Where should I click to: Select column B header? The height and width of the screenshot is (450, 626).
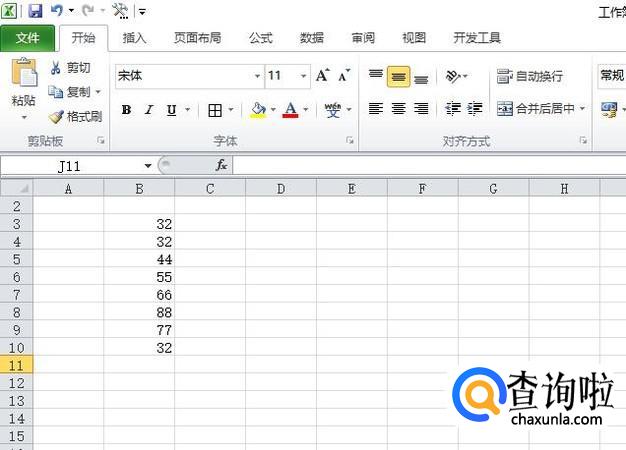pyautogui.click(x=139, y=188)
